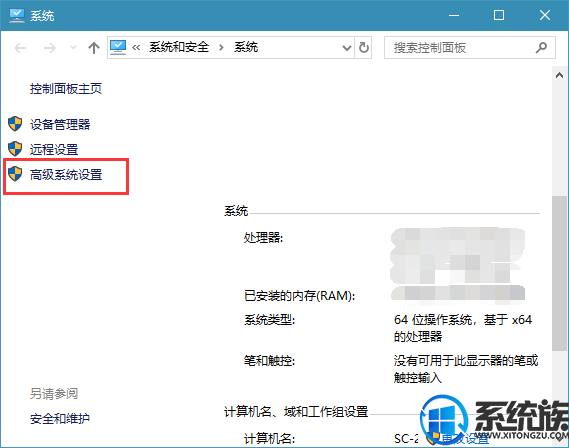Select 系统和安全 in the breadcrumb

[x=179, y=47]
